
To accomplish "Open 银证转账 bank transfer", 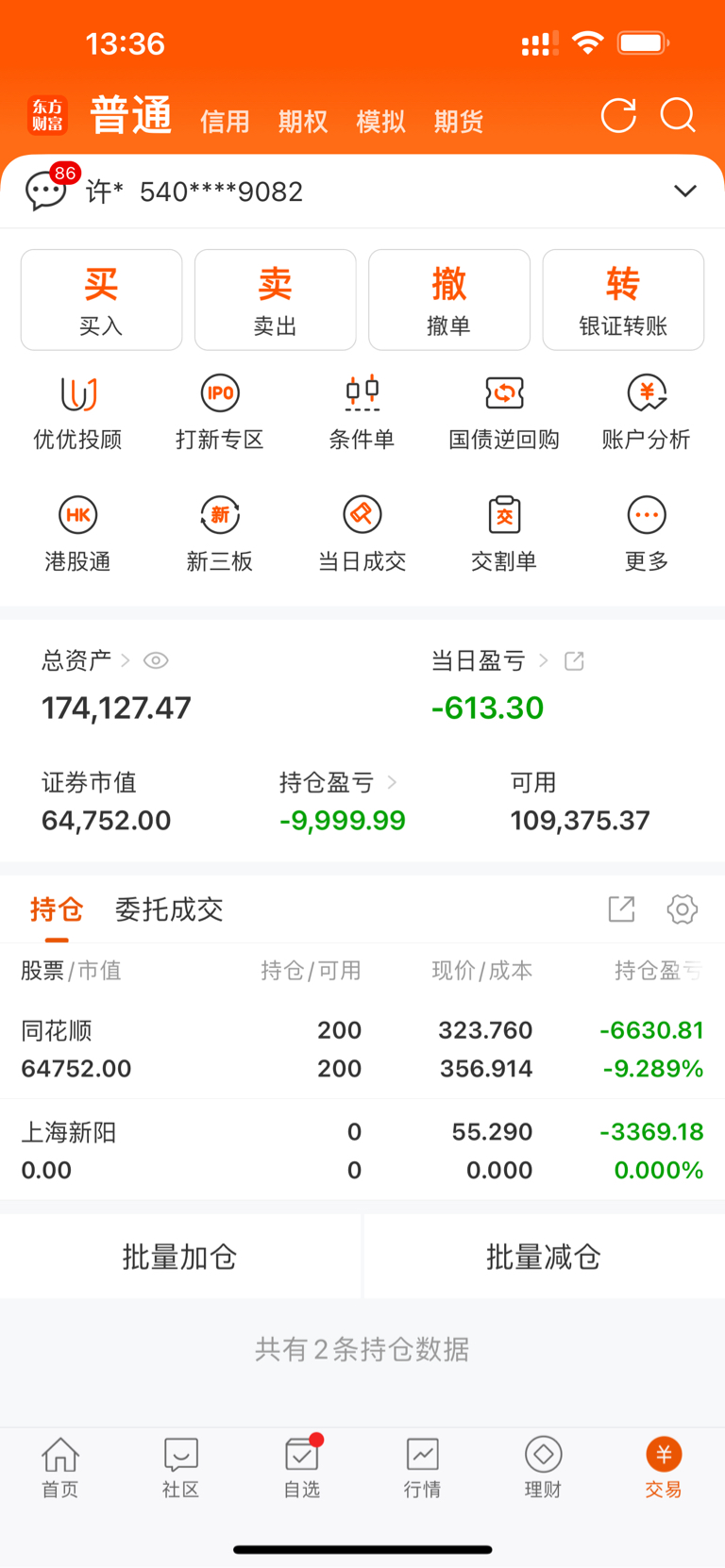I will (x=623, y=300).
